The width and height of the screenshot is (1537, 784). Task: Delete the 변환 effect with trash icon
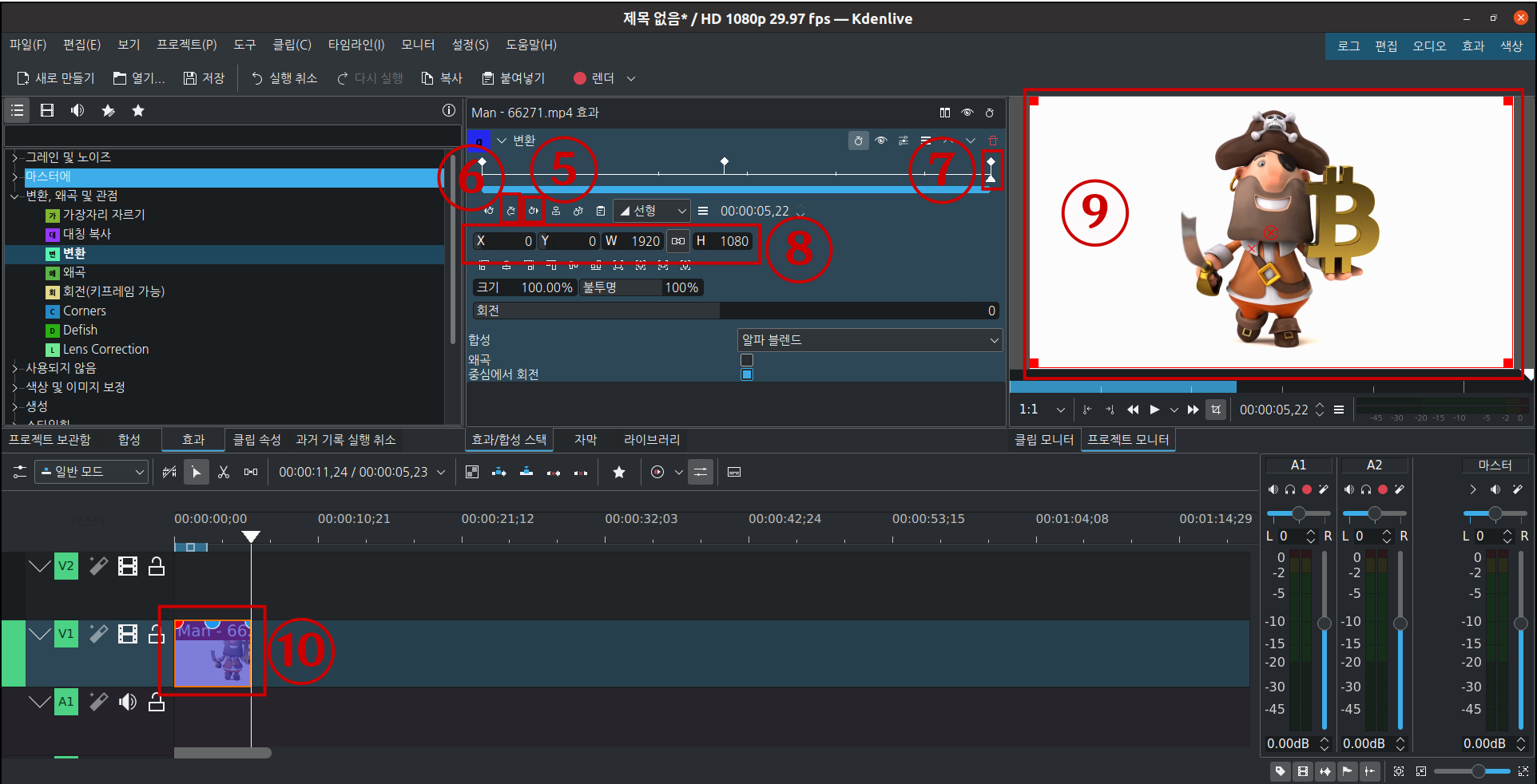click(x=993, y=141)
